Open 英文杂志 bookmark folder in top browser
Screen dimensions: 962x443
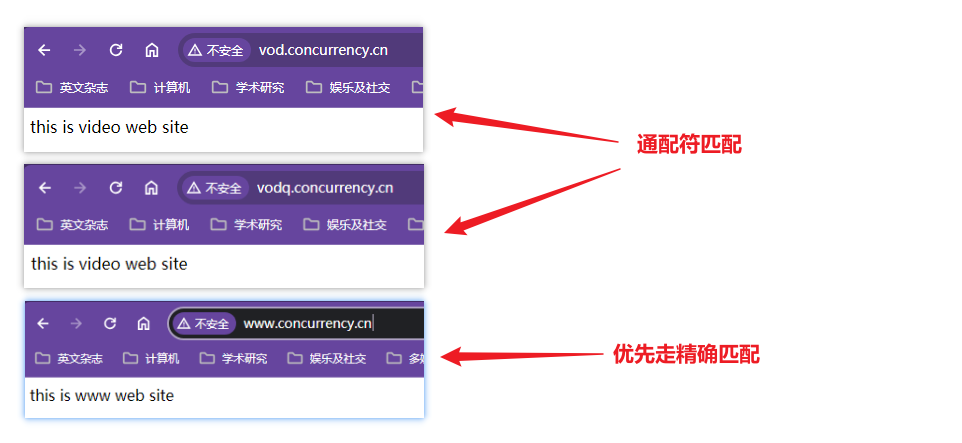pos(72,88)
